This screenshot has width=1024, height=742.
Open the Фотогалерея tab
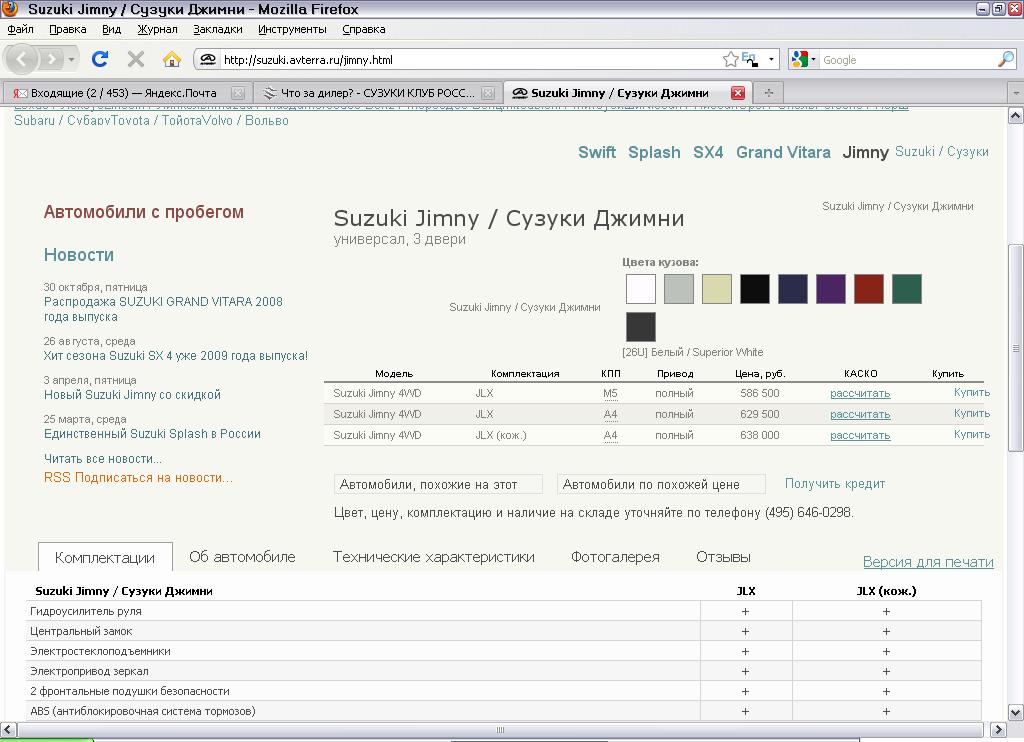[615, 557]
